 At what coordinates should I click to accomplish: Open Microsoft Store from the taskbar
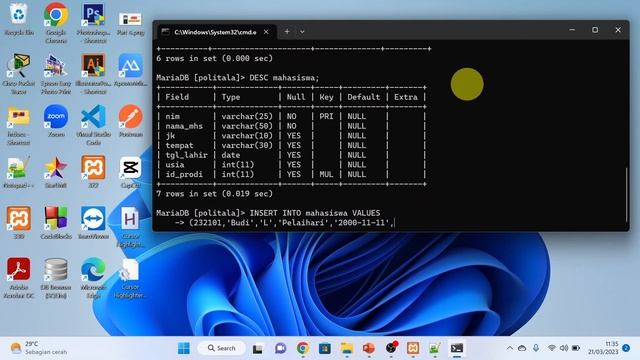(x=325, y=348)
